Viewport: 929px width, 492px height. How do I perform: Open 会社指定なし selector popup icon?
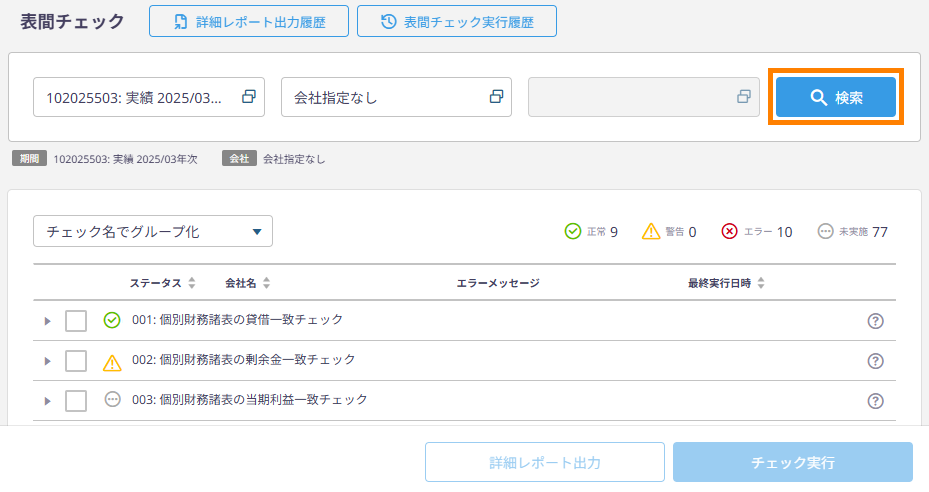(x=496, y=97)
